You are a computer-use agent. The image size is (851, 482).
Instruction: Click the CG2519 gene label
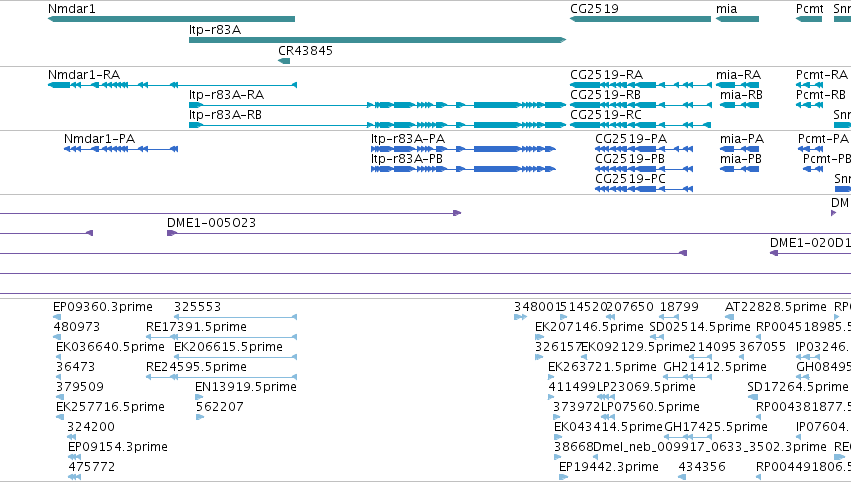(594, 9)
